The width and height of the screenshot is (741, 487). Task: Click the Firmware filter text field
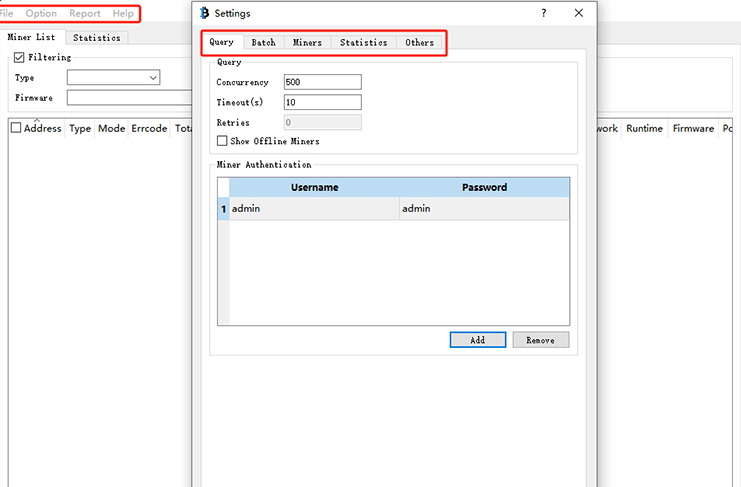pos(128,98)
